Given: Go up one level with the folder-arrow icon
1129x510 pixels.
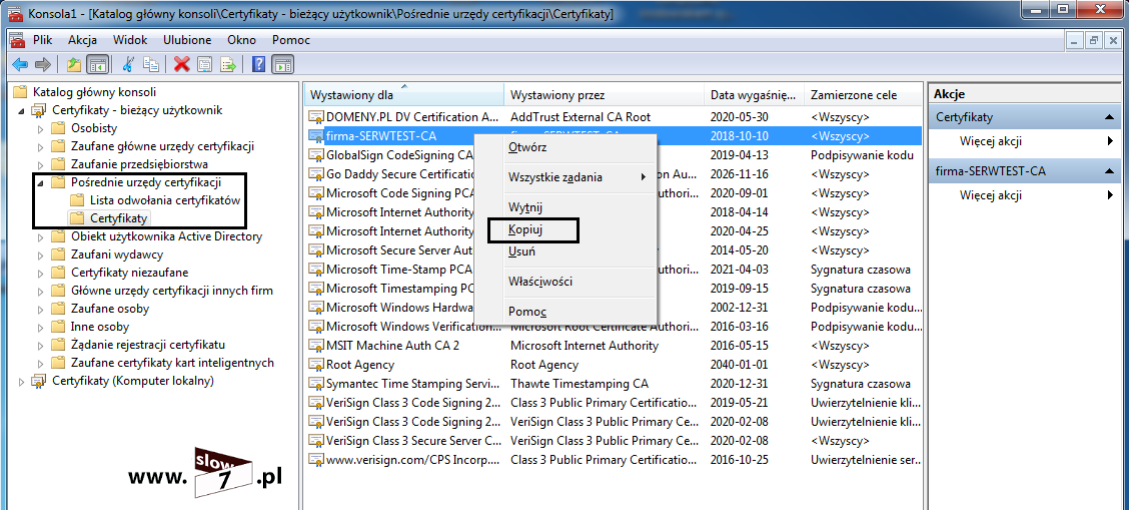Looking at the screenshot, I should [x=74, y=65].
